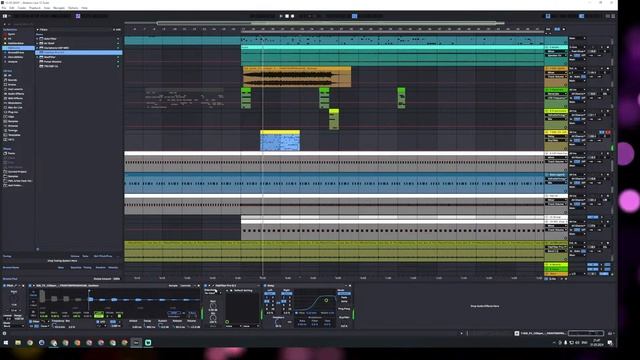
Task: Click the Delay Feedback knob
Action: coord(278,322)
